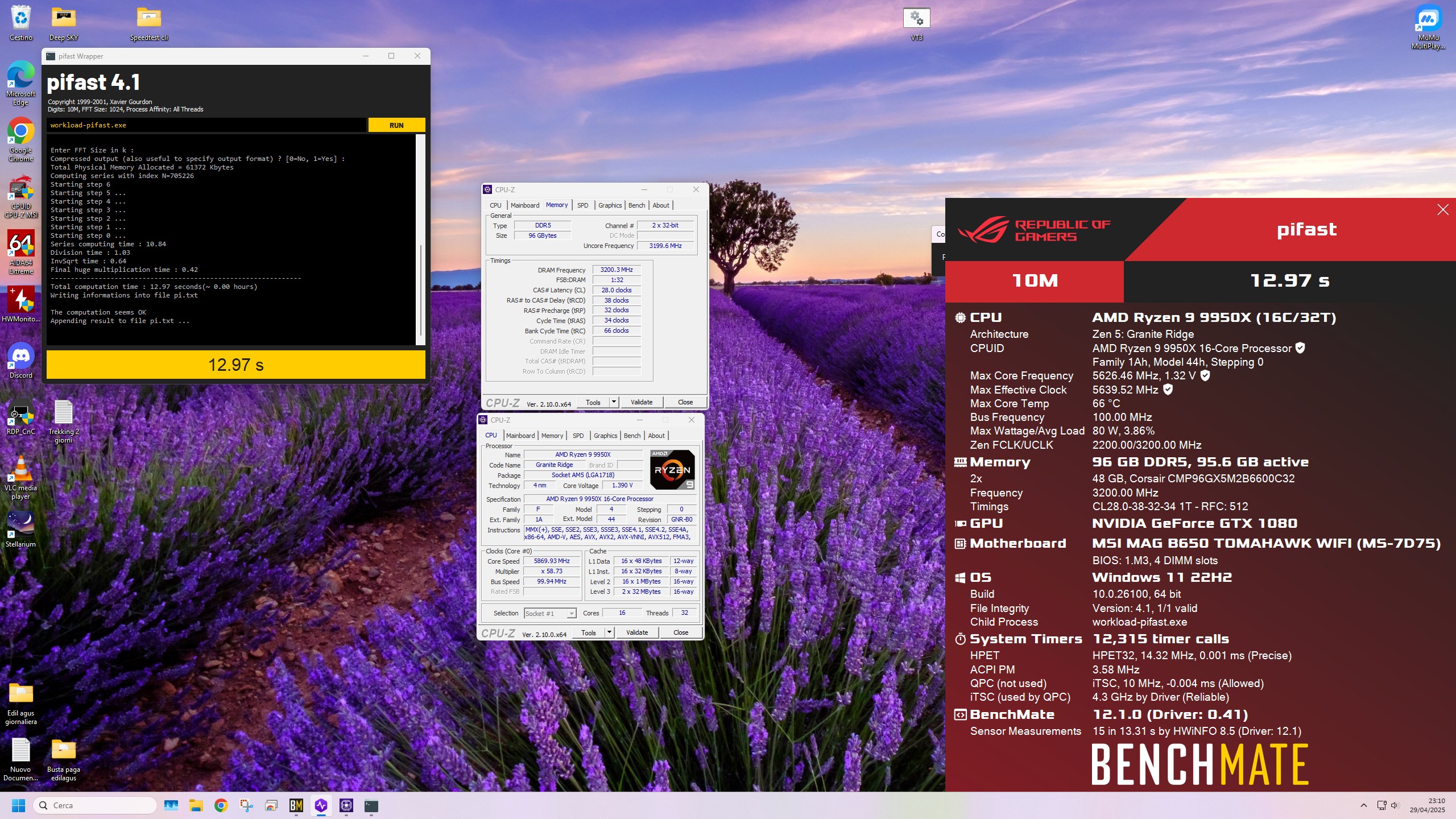Screen dimensions: 1456x819
Task: Click Validate in upper CPU-Z window
Action: tap(642, 402)
